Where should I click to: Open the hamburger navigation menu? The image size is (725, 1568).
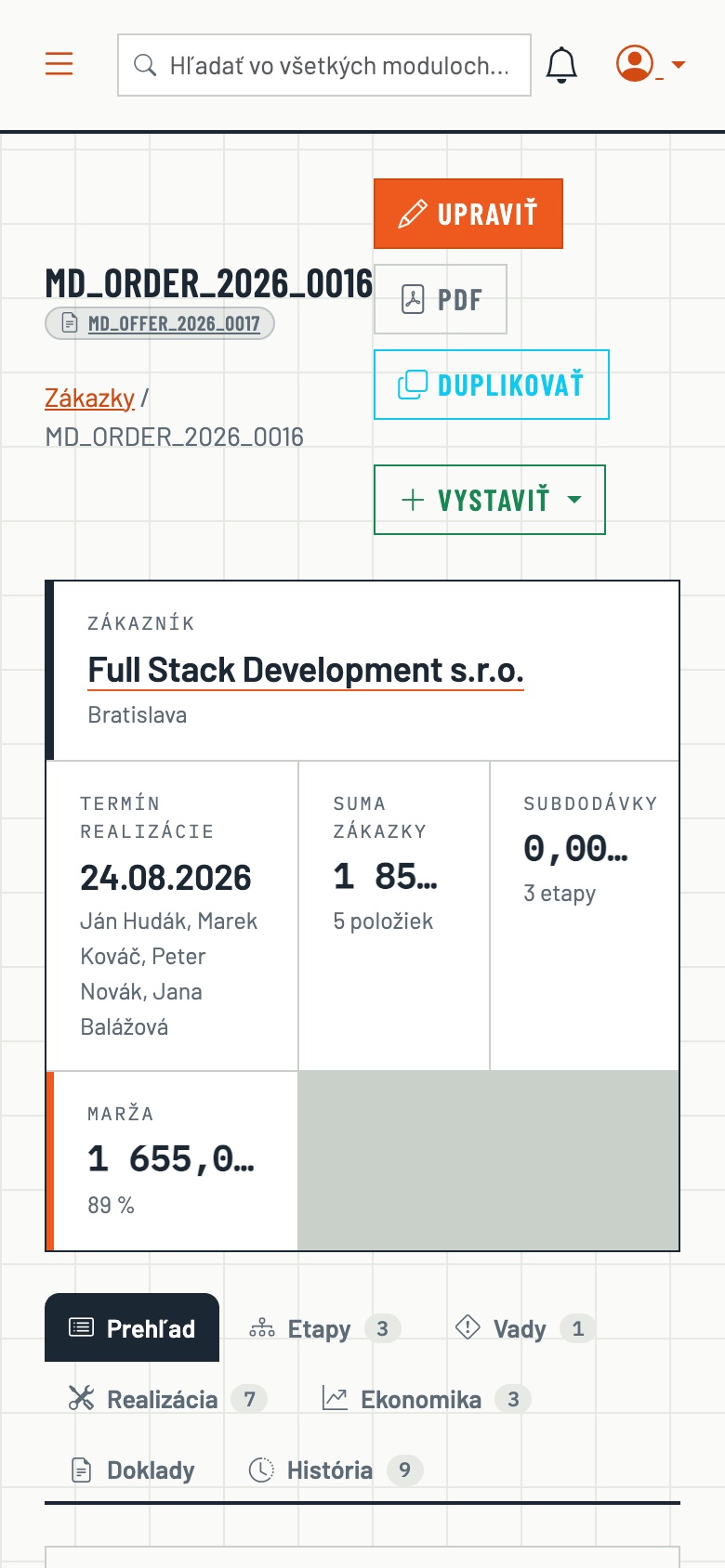[x=59, y=63]
